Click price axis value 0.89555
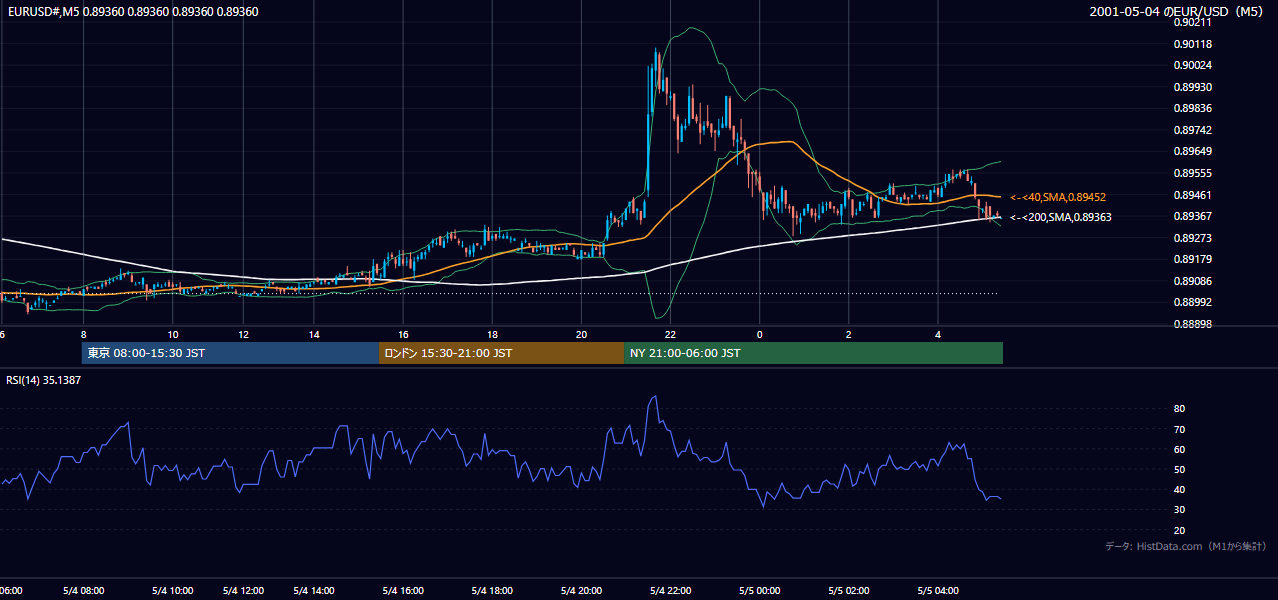The width and height of the screenshot is (1278, 600). 1192,173
